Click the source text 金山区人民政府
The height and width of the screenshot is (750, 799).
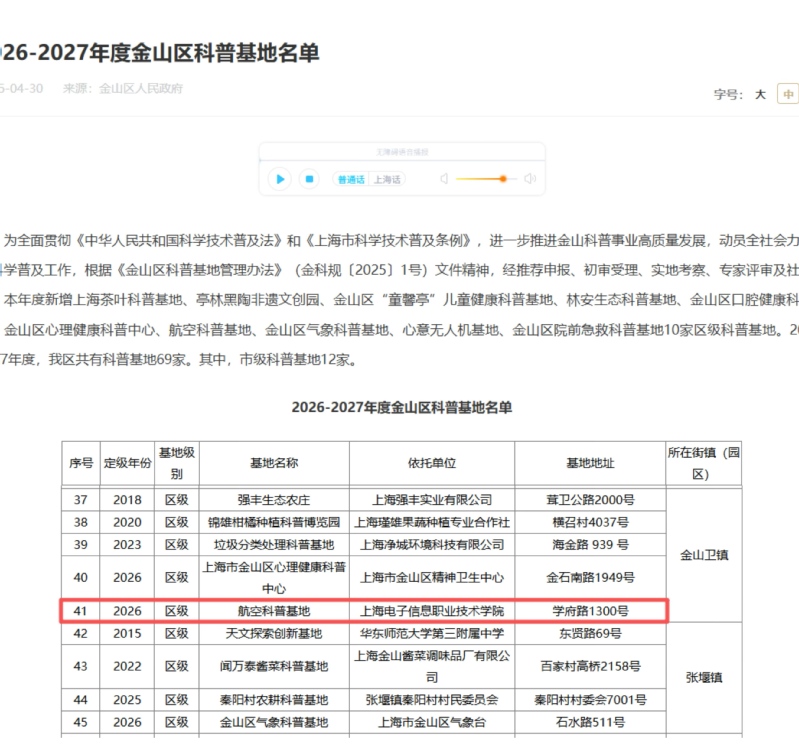[141, 88]
